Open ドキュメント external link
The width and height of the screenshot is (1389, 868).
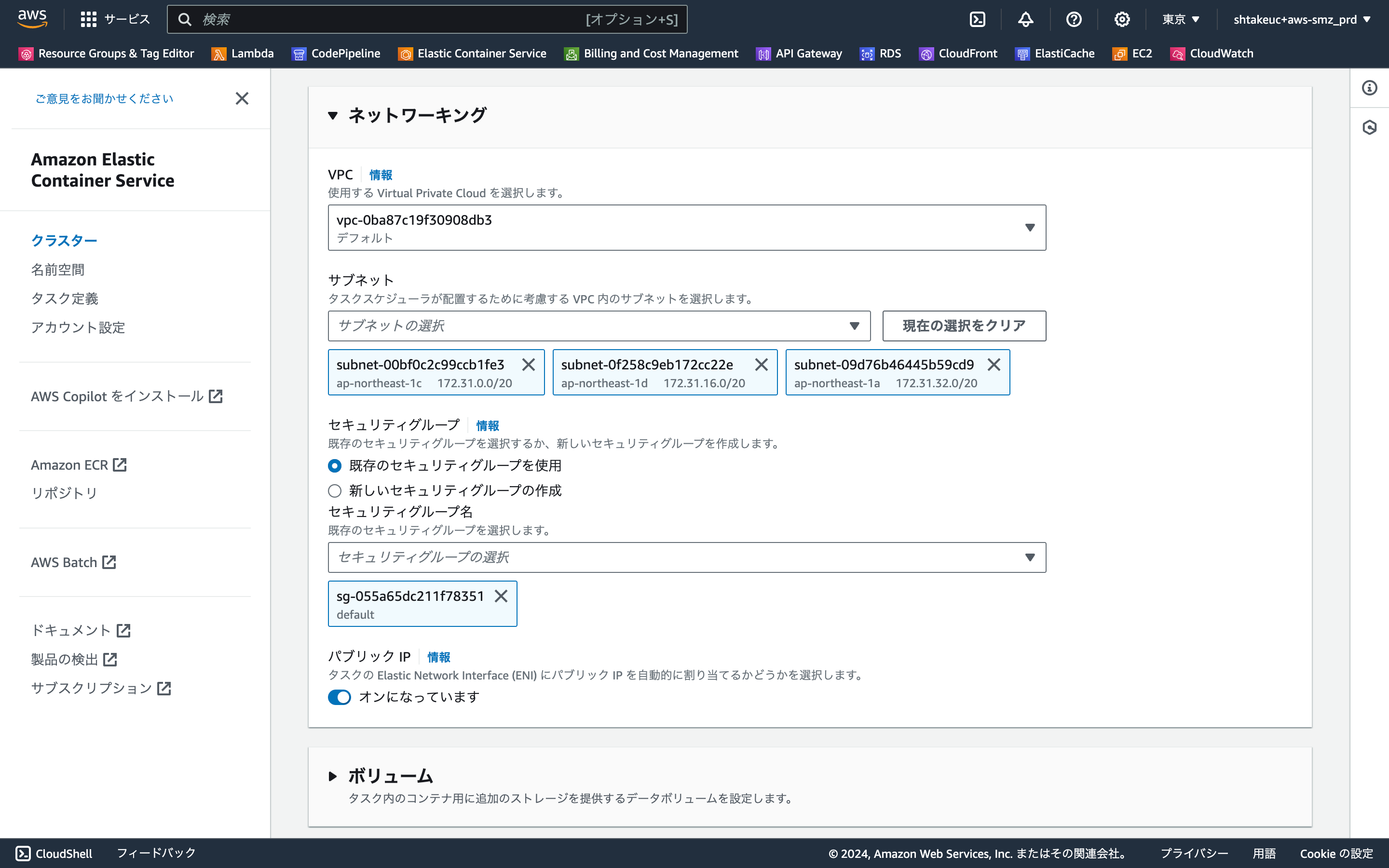81,630
